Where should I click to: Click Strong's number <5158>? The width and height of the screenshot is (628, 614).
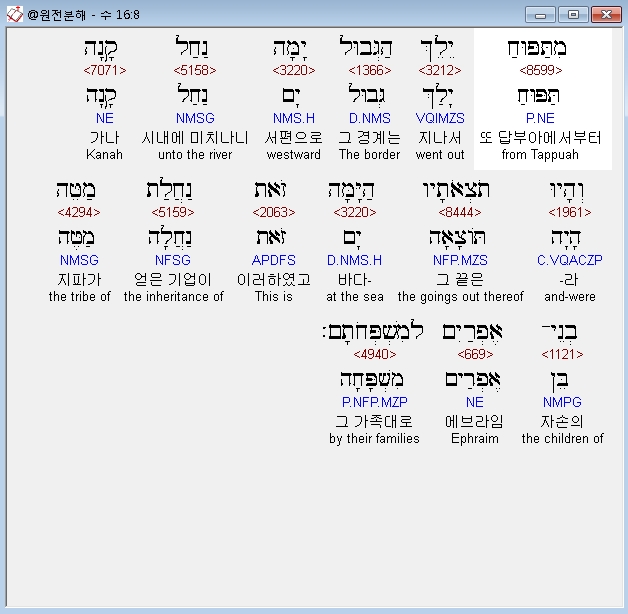(x=195, y=70)
